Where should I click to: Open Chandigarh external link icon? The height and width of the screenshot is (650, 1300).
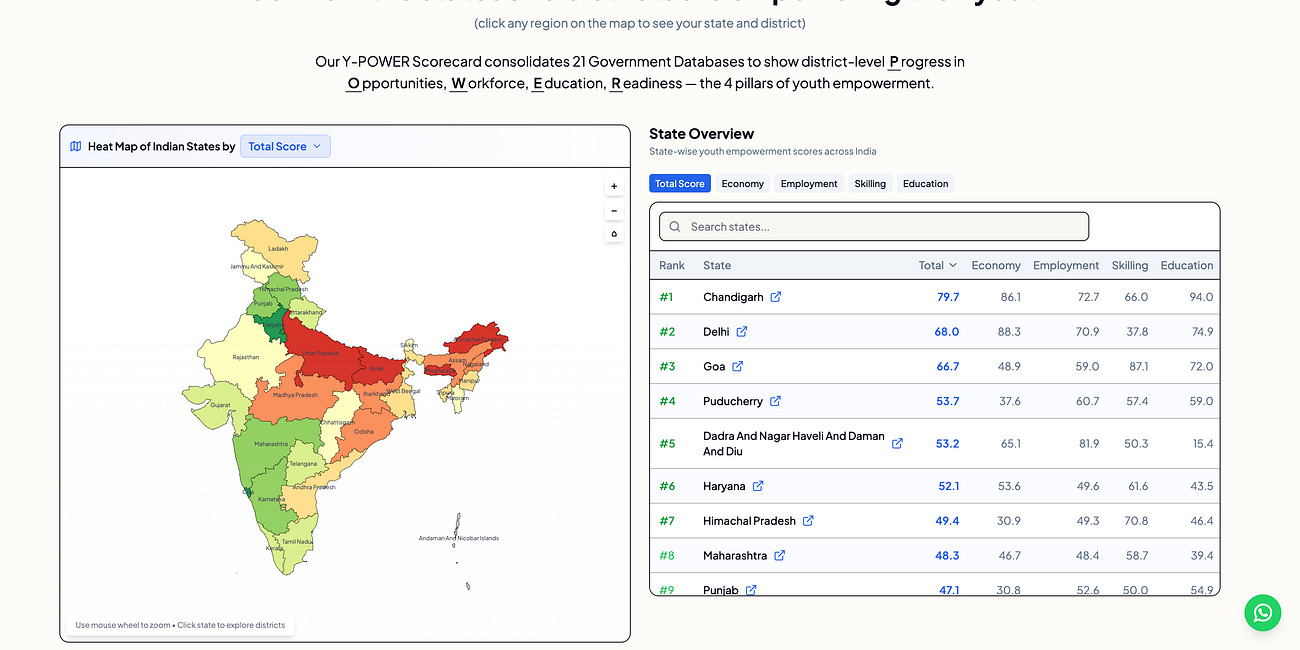(776, 297)
